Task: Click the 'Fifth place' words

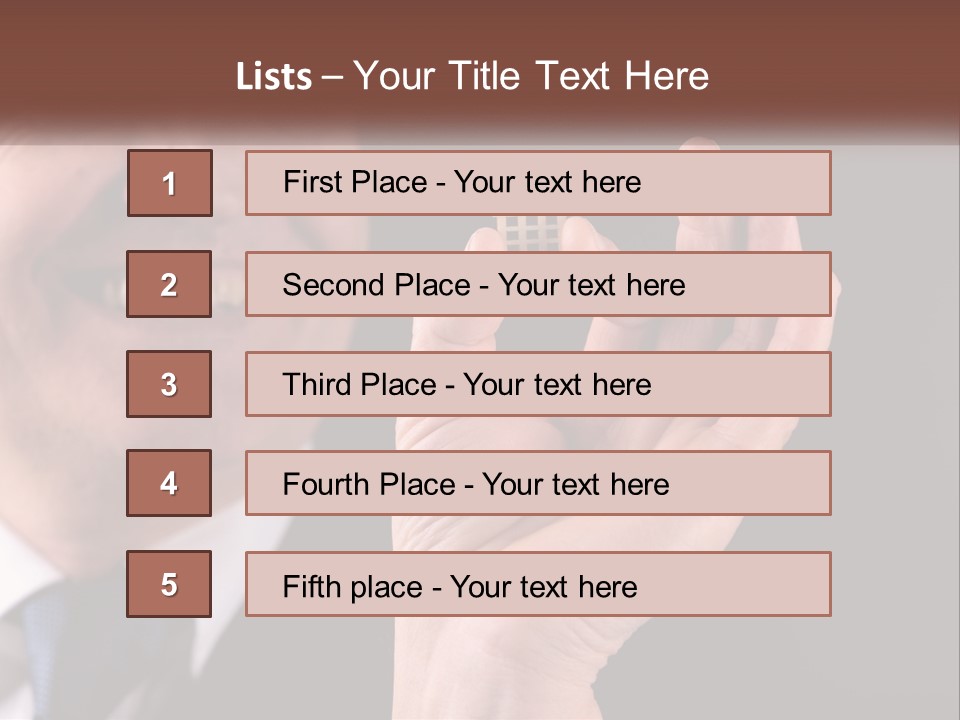Action: coord(352,587)
